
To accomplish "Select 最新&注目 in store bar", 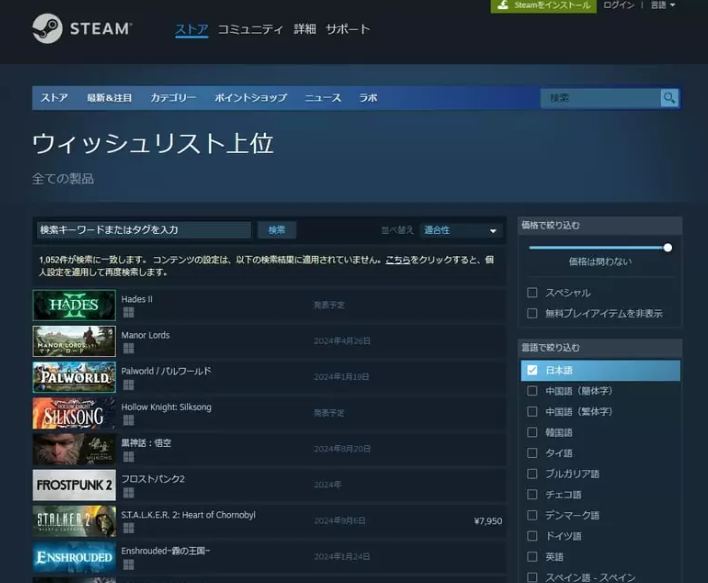I will pos(109,98).
